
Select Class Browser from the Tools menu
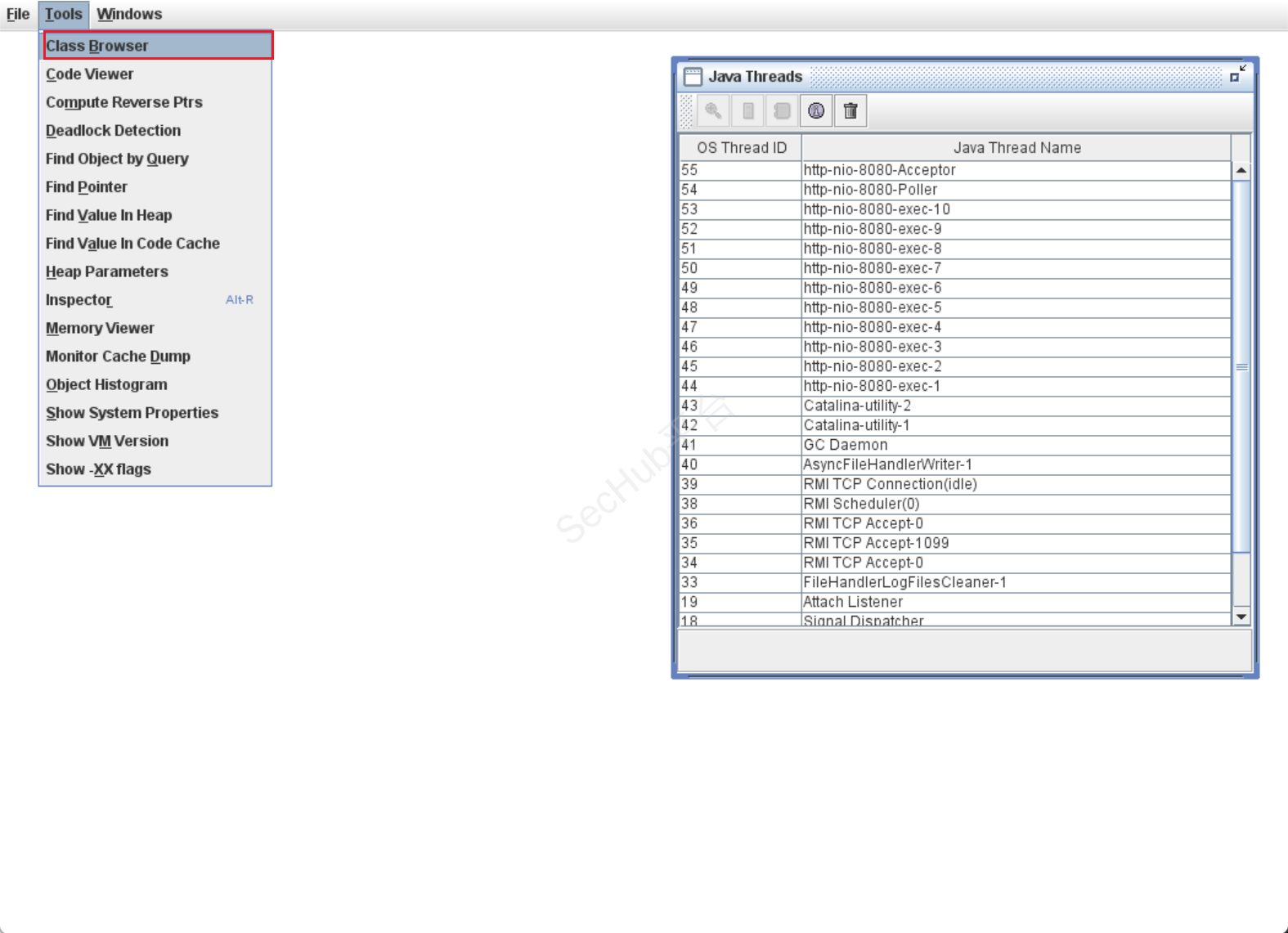pyautogui.click(x=97, y=46)
